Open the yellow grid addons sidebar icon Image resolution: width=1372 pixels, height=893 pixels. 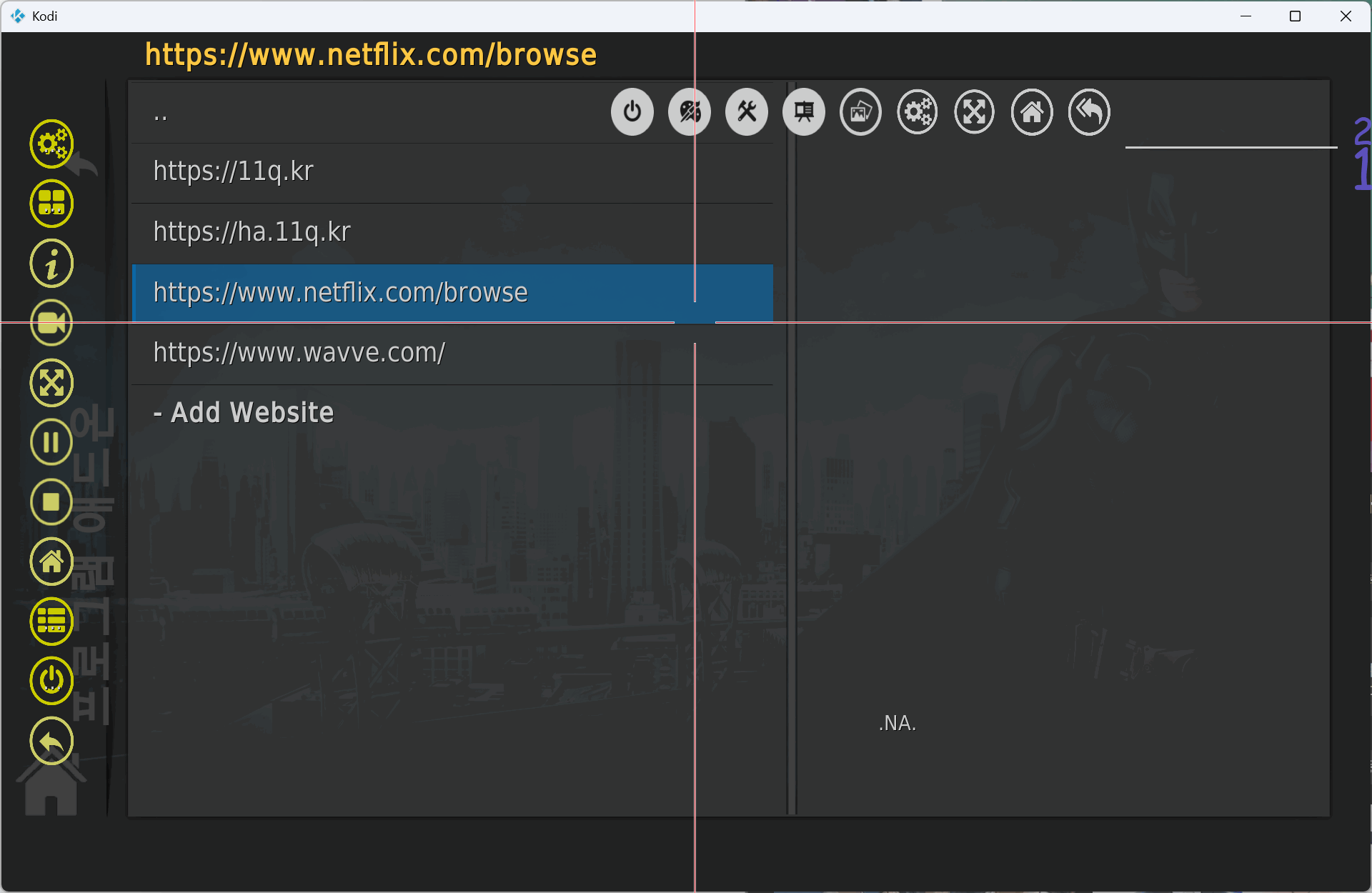pos(51,204)
